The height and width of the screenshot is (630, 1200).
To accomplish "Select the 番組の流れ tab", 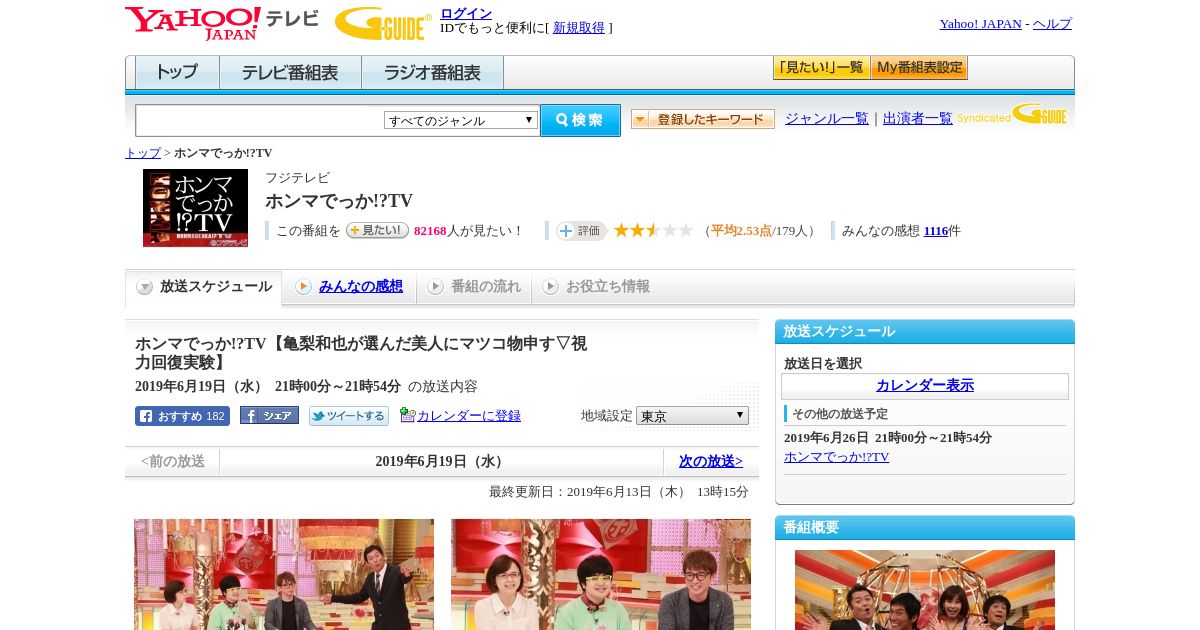I will click(x=474, y=287).
